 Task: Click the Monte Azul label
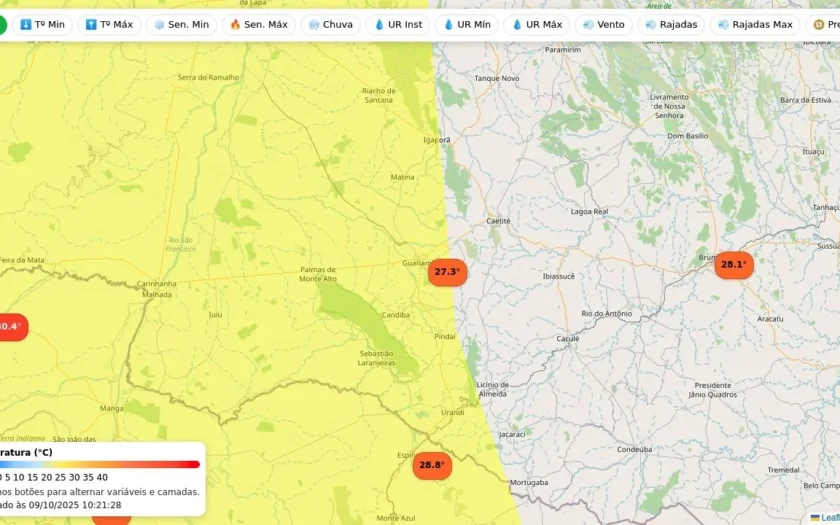395,518
